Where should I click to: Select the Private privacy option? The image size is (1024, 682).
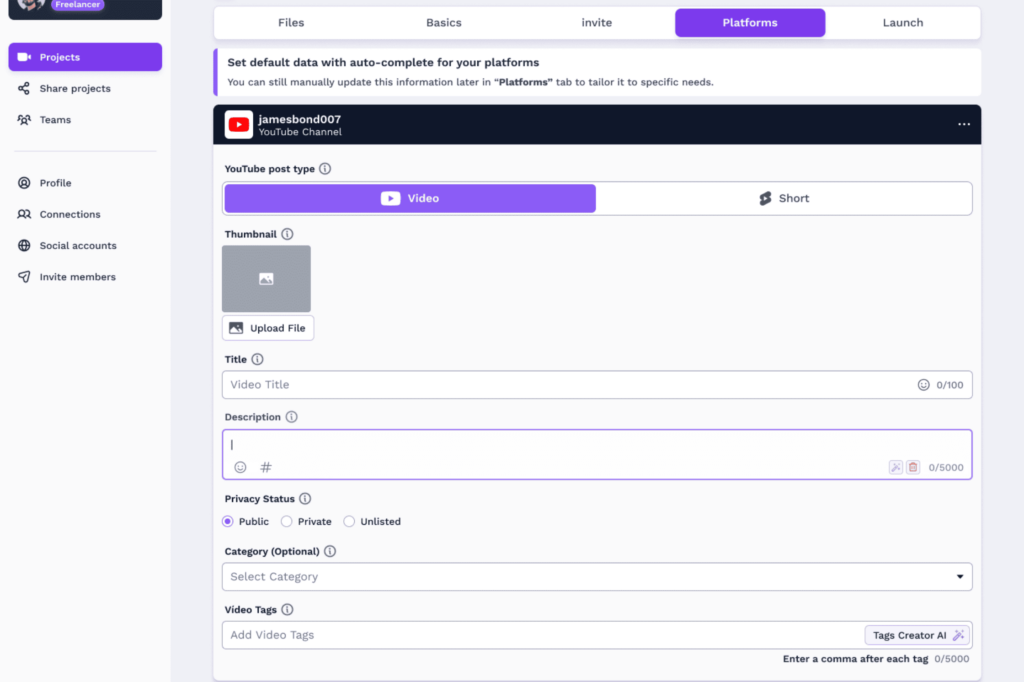coord(285,521)
